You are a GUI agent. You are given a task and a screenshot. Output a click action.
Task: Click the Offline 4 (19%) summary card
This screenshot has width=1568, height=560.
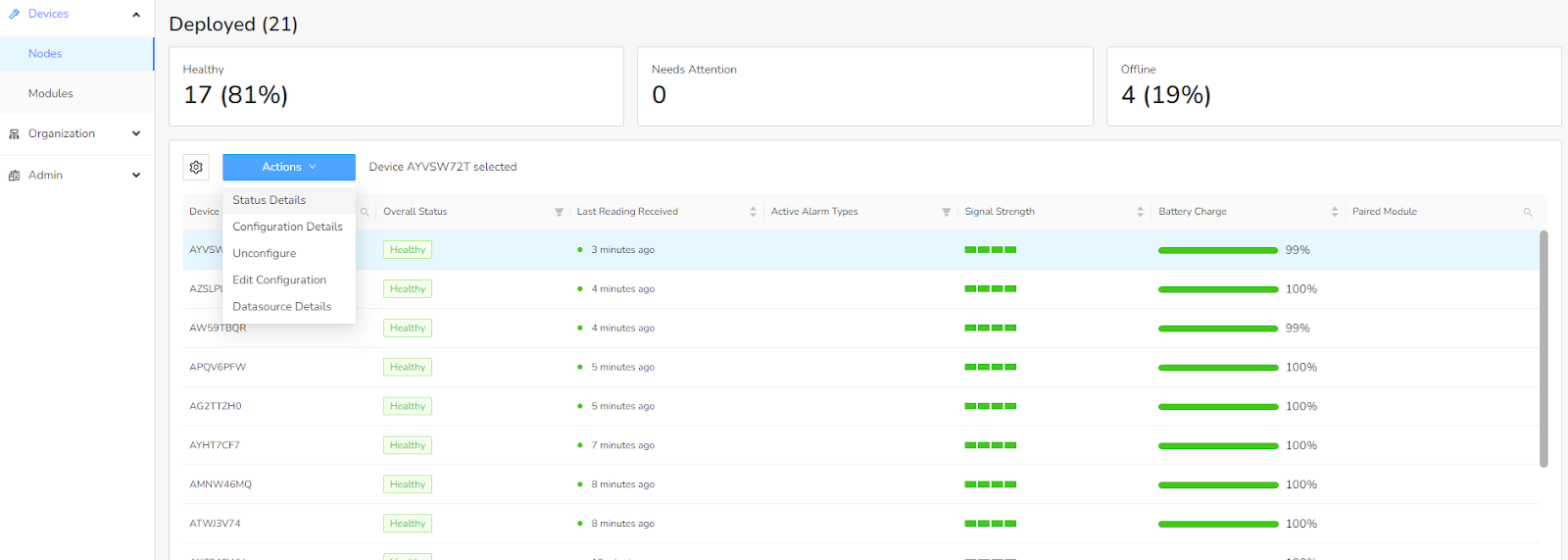pos(1334,86)
